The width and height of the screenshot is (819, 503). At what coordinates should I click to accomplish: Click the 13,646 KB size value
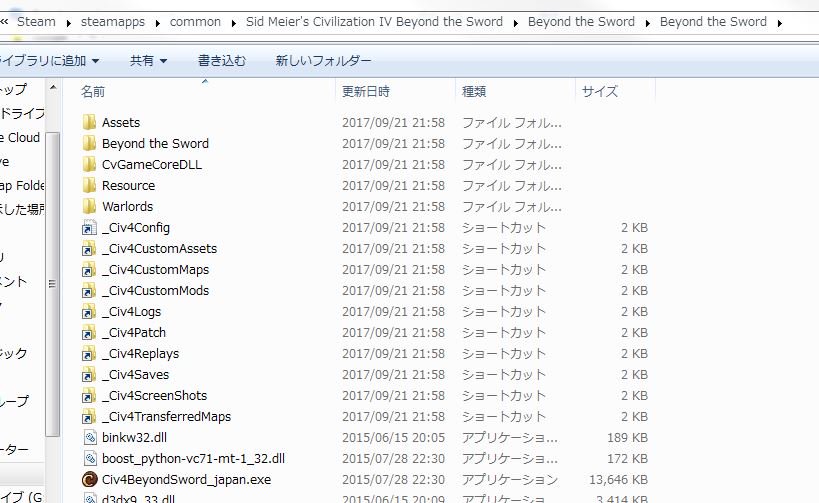[618, 479]
